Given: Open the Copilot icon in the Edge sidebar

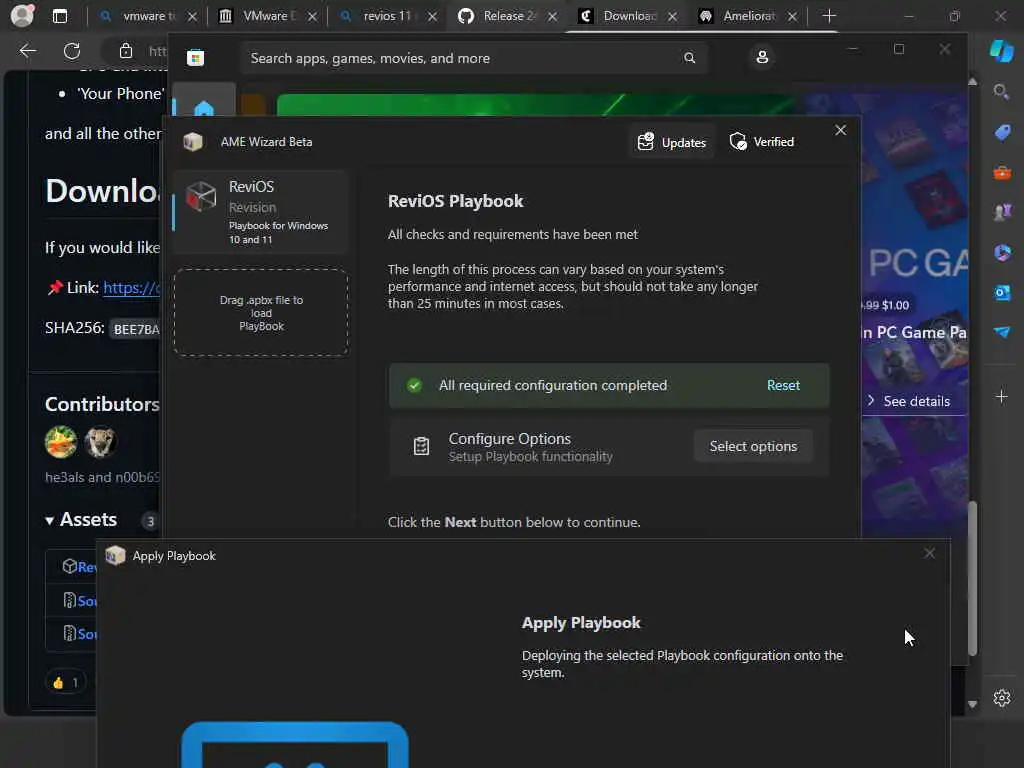Looking at the screenshot, I should (x=1001, y=51).
